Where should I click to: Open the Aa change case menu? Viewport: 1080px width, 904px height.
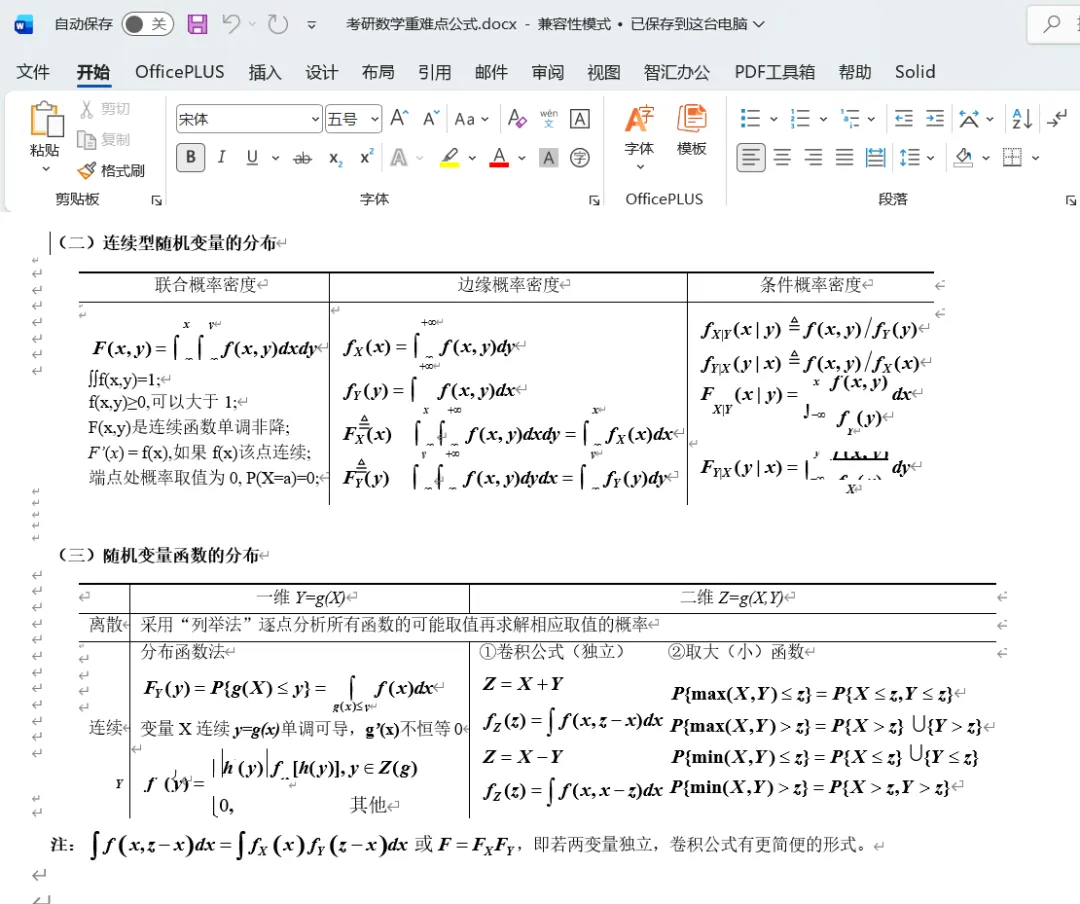472,119
